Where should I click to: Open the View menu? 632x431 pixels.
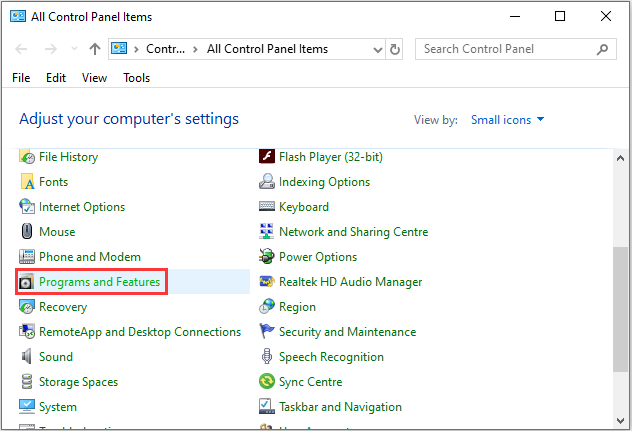95,78
